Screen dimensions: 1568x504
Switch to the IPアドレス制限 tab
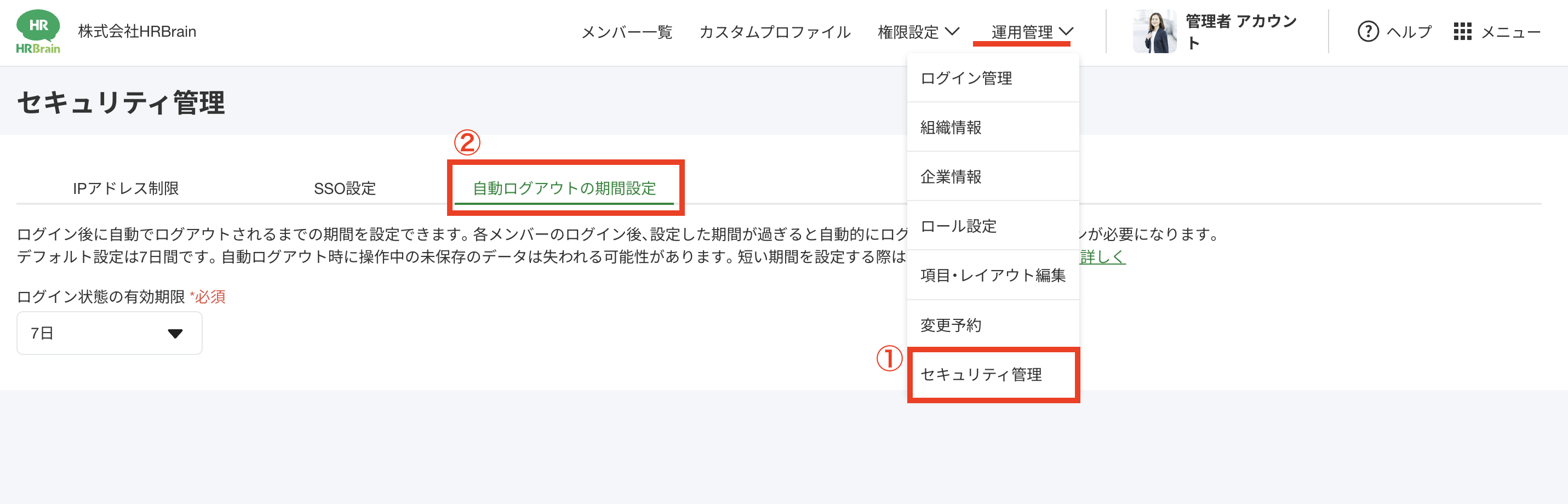tap(126, 188)
